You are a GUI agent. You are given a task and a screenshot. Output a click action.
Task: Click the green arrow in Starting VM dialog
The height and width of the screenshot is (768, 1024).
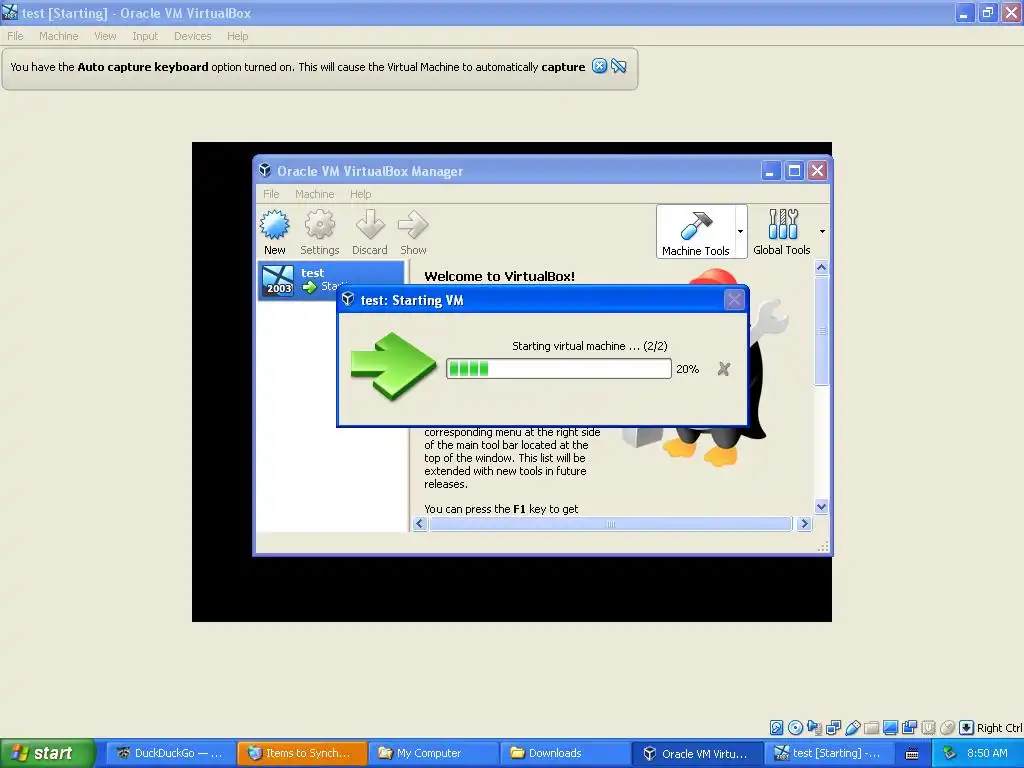pos(393,366)
